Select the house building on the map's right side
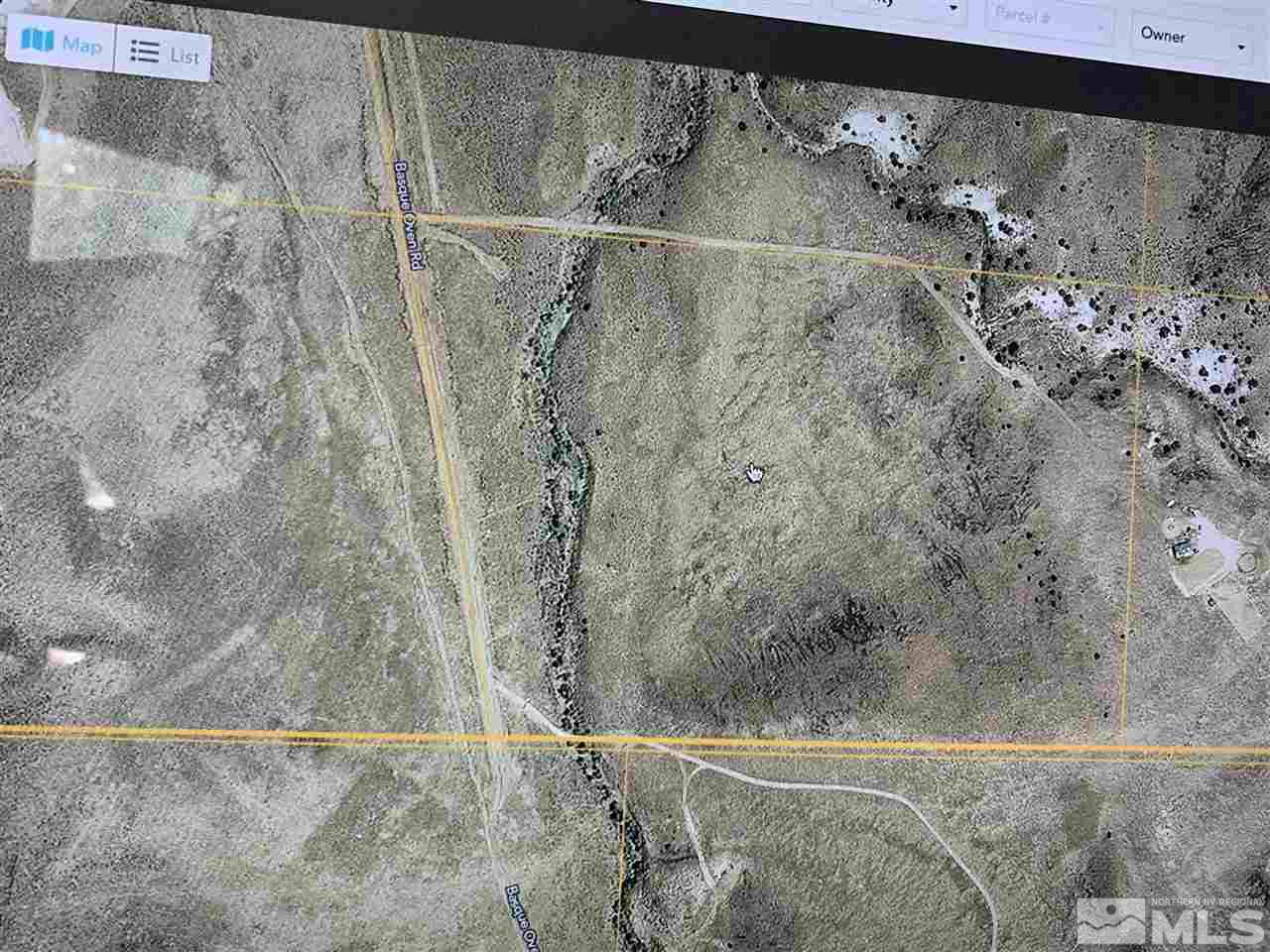Image resolution: width=1270 pixels, height=952 pixels. [1184, 548]
